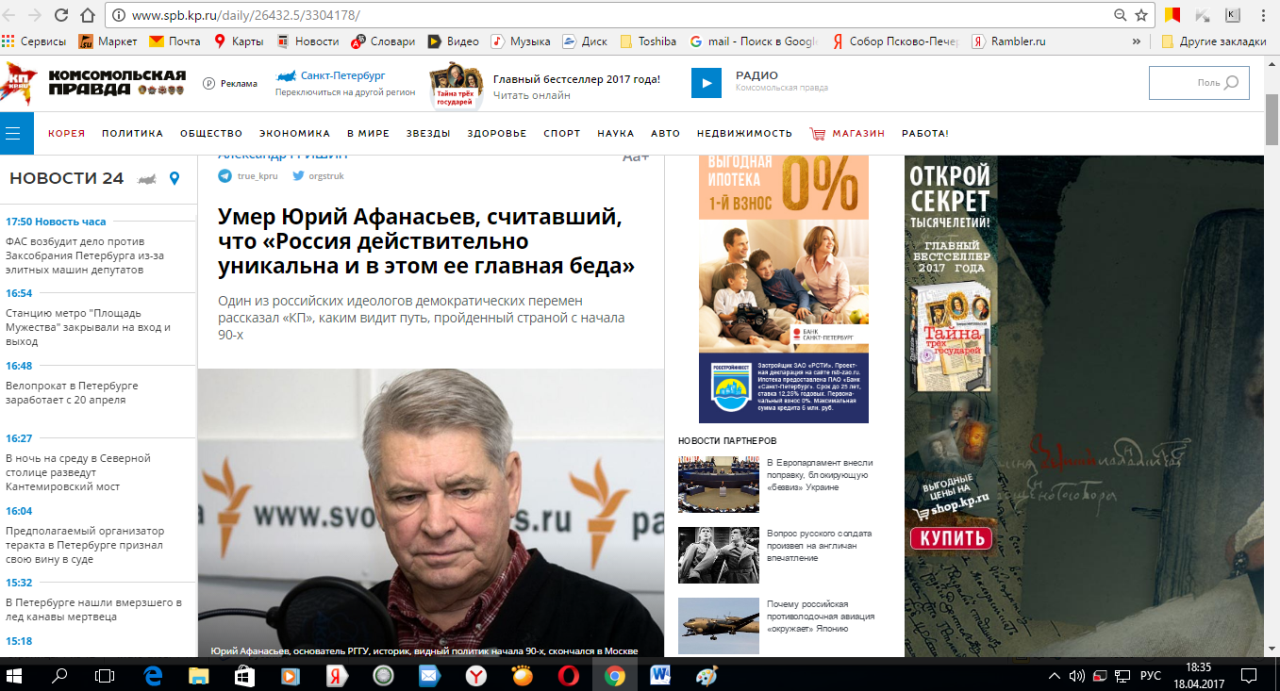Image resolution: width=1280 pixels, height=691 pixels.
Task: Open the Chrome three-dot menu
Action: 1266,15
